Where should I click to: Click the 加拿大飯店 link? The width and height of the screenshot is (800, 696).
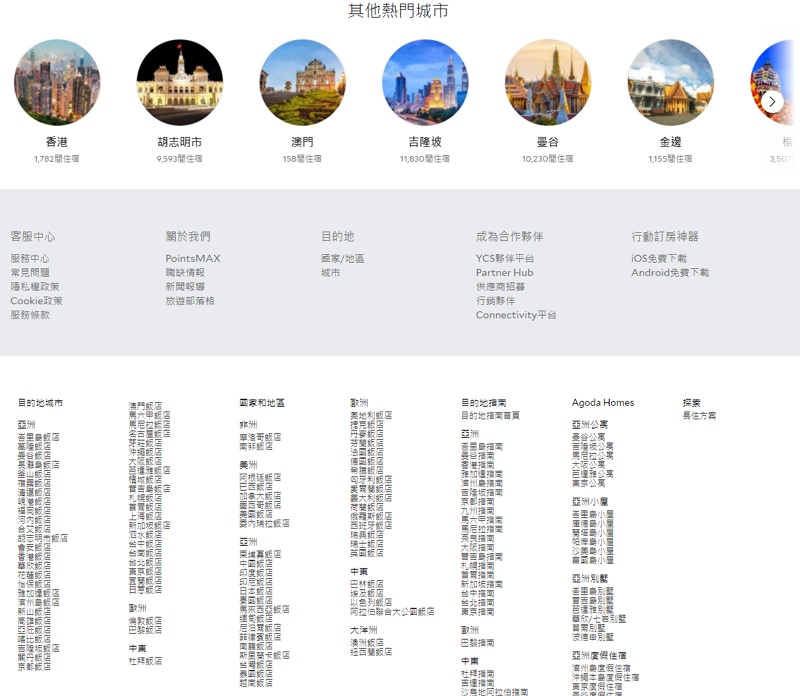click(x=260, y=495)
